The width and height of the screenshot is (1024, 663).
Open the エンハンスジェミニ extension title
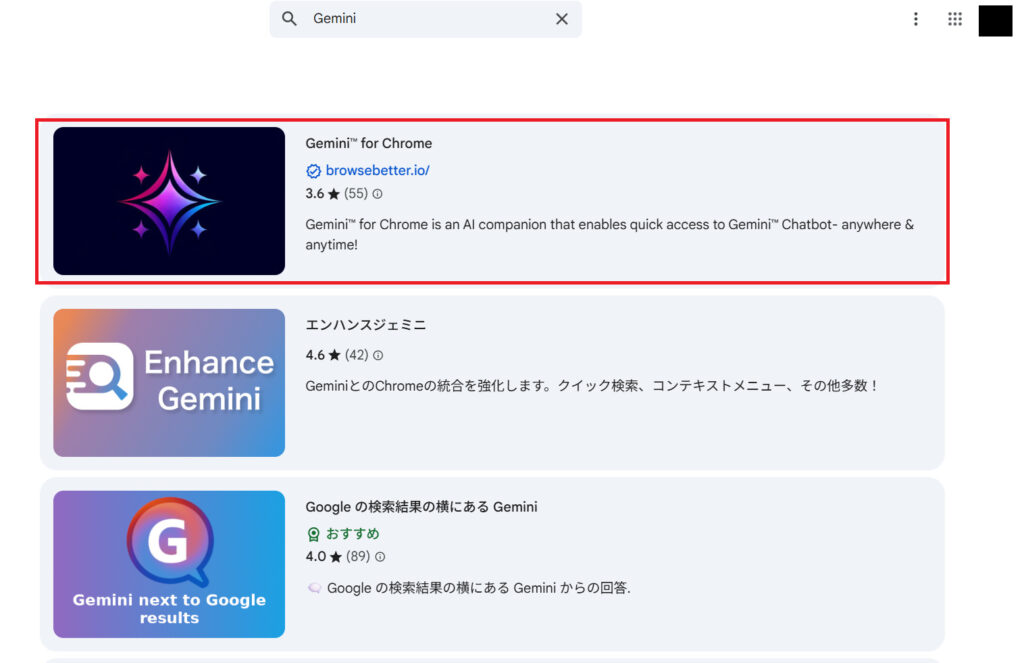pyautogui.click(x=366, y=325)
